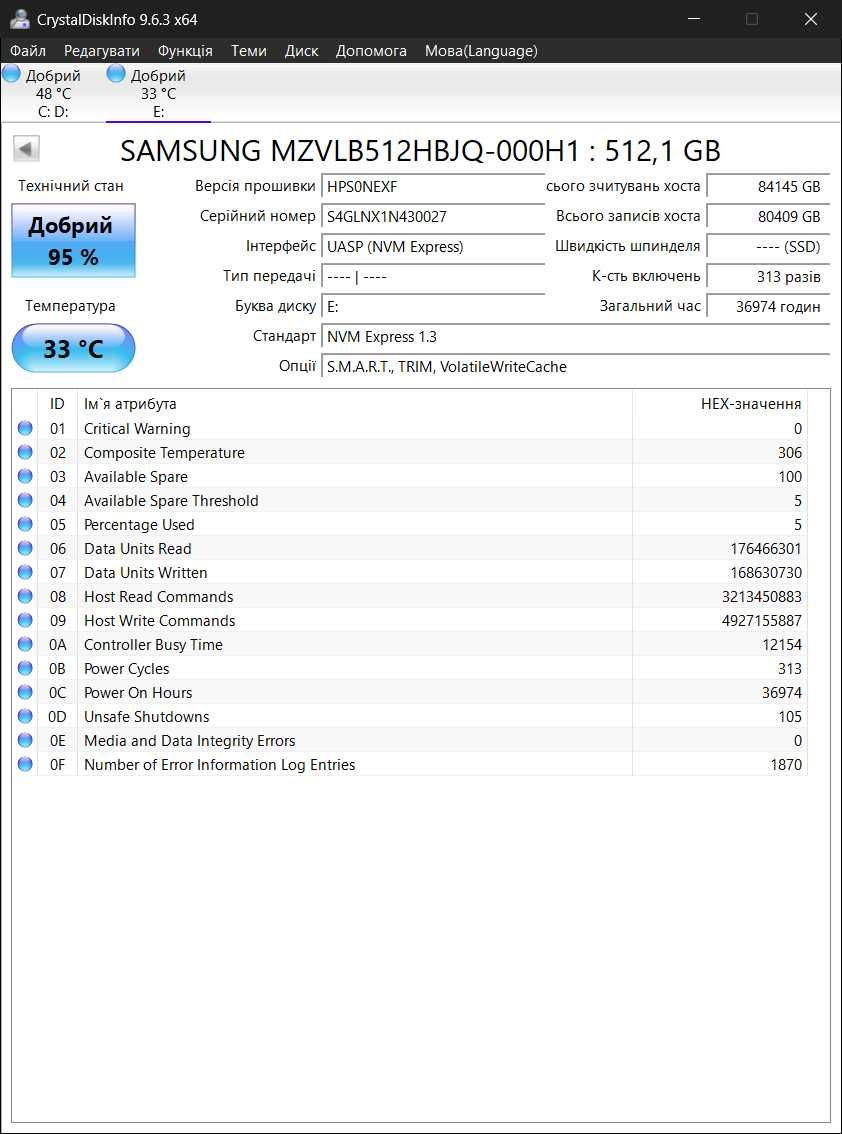Open the Файл menu
Screen dimensions: 842x1134
pyautogui.click(x=28, y=51)
